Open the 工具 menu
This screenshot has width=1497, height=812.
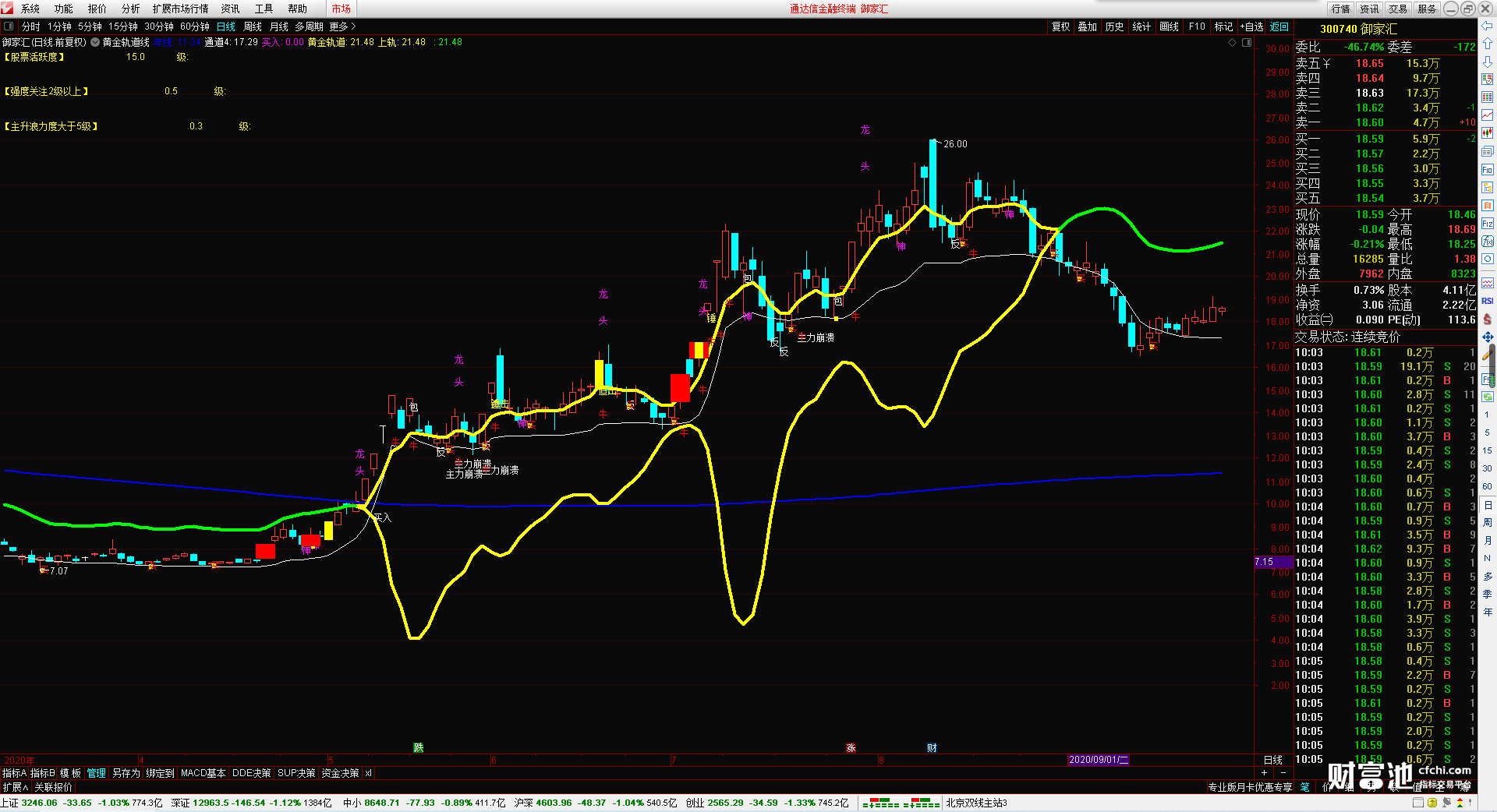(264, 9)
